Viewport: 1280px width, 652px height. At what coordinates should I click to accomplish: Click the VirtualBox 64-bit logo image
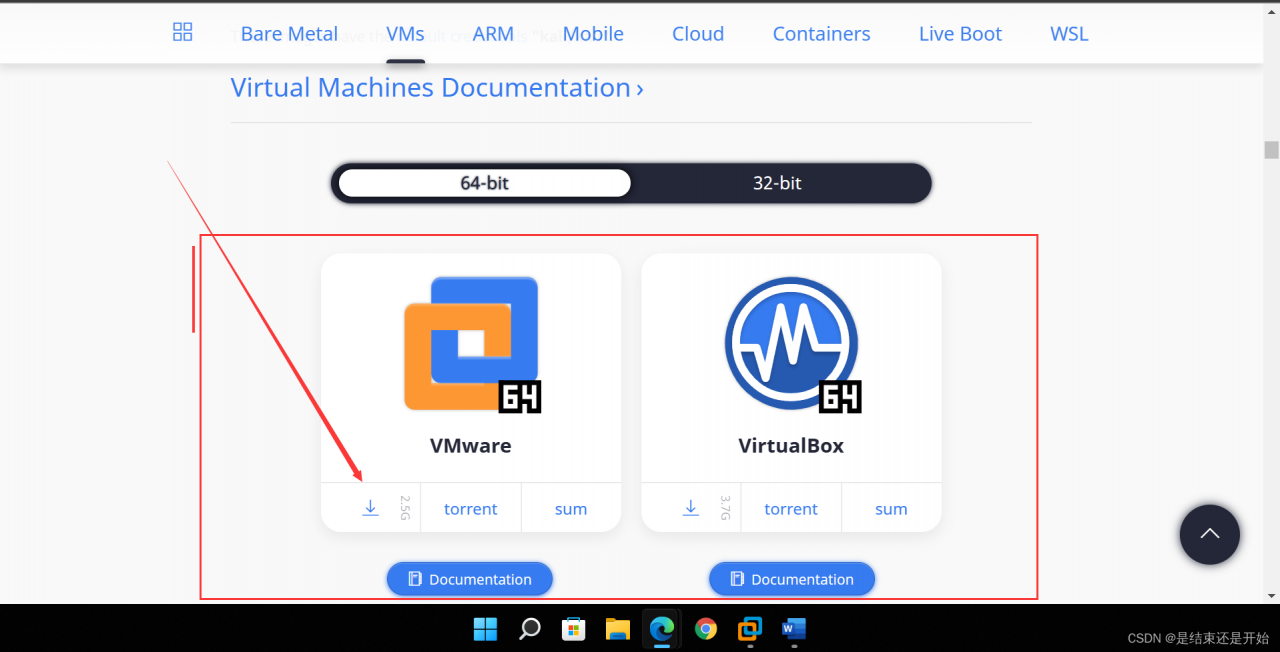pos(792,345)
